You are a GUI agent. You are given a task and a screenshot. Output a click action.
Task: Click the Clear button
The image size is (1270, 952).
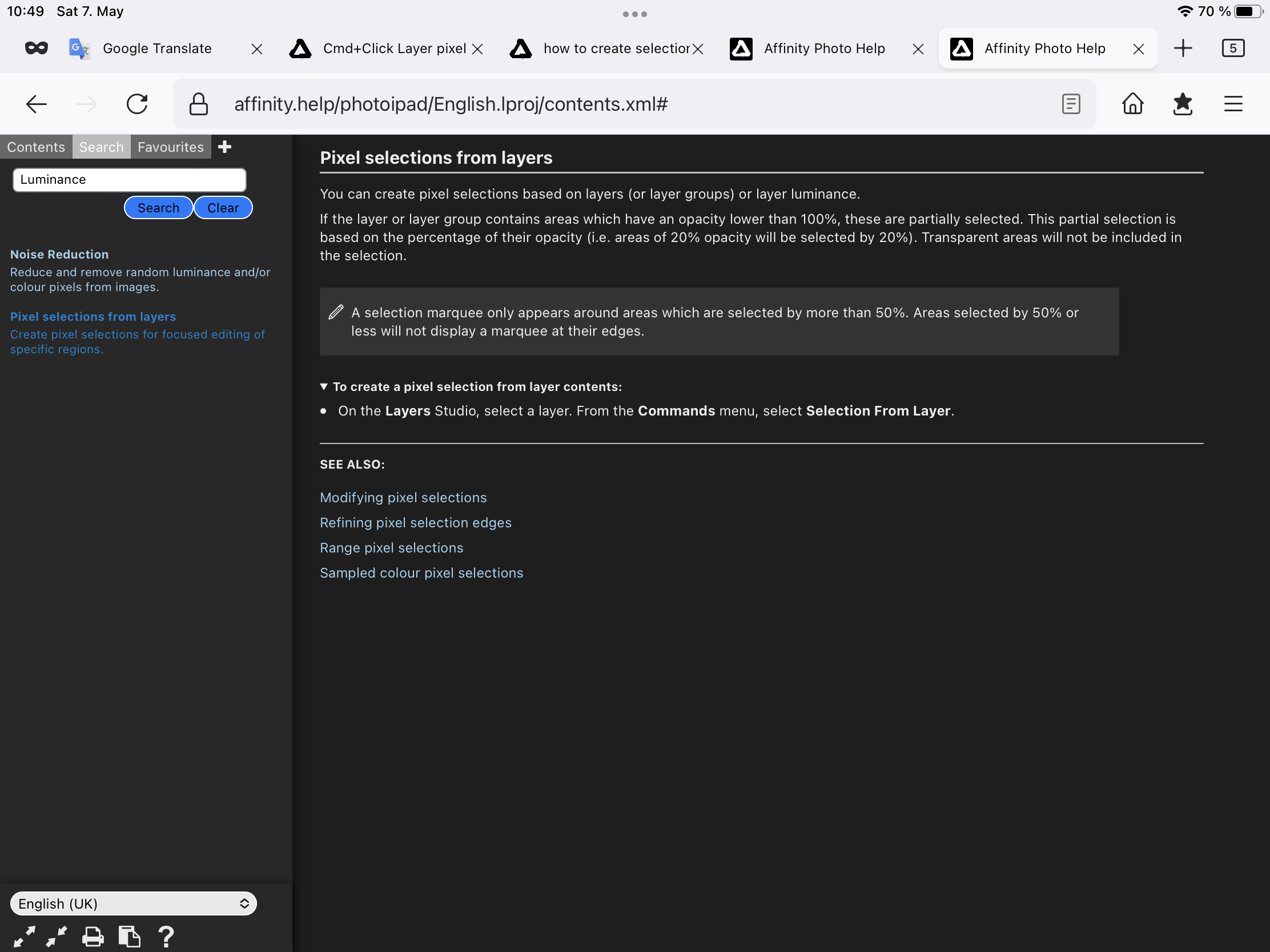[x=223, y=208]
